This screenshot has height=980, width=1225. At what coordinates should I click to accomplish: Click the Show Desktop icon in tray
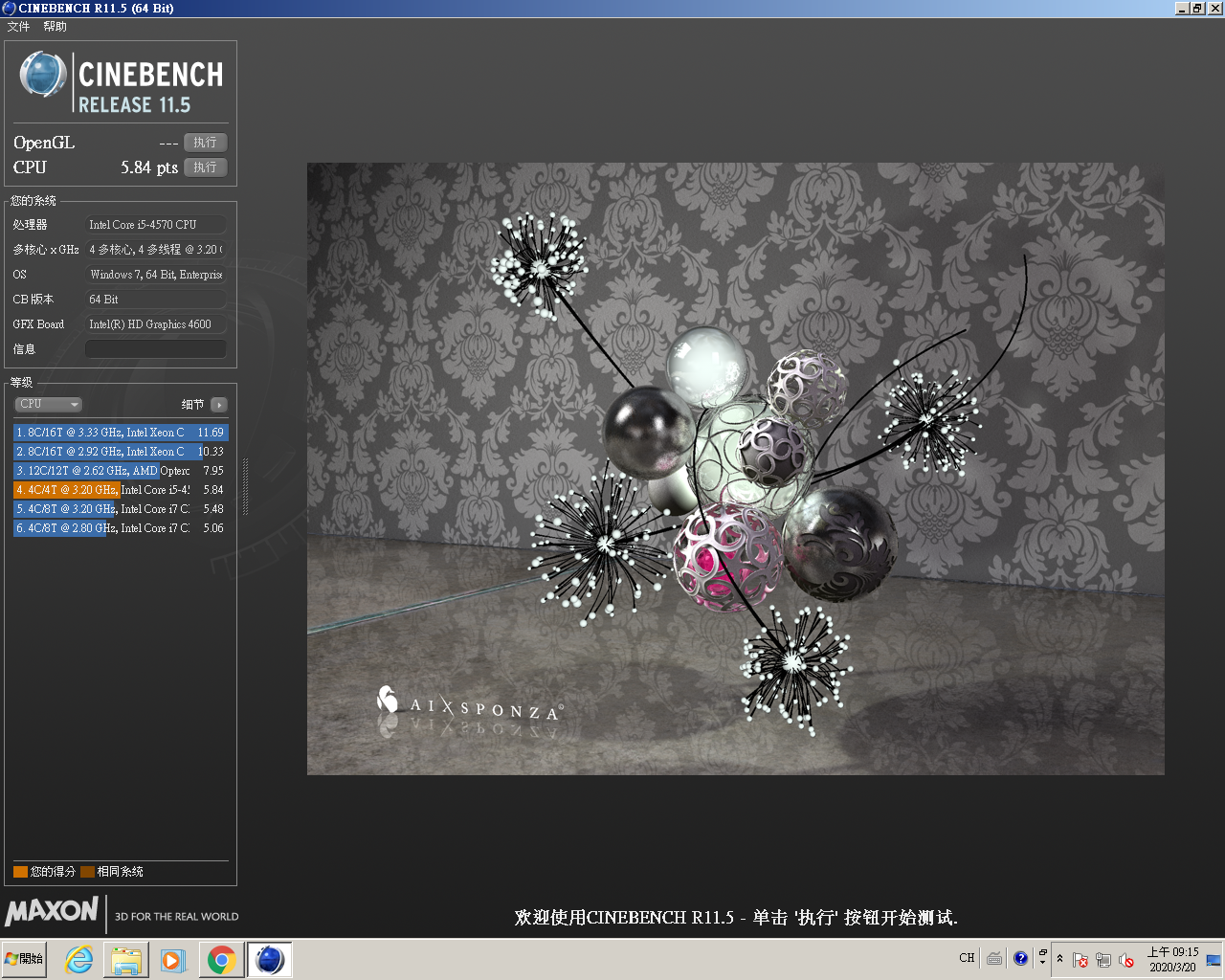point(1214,959)
